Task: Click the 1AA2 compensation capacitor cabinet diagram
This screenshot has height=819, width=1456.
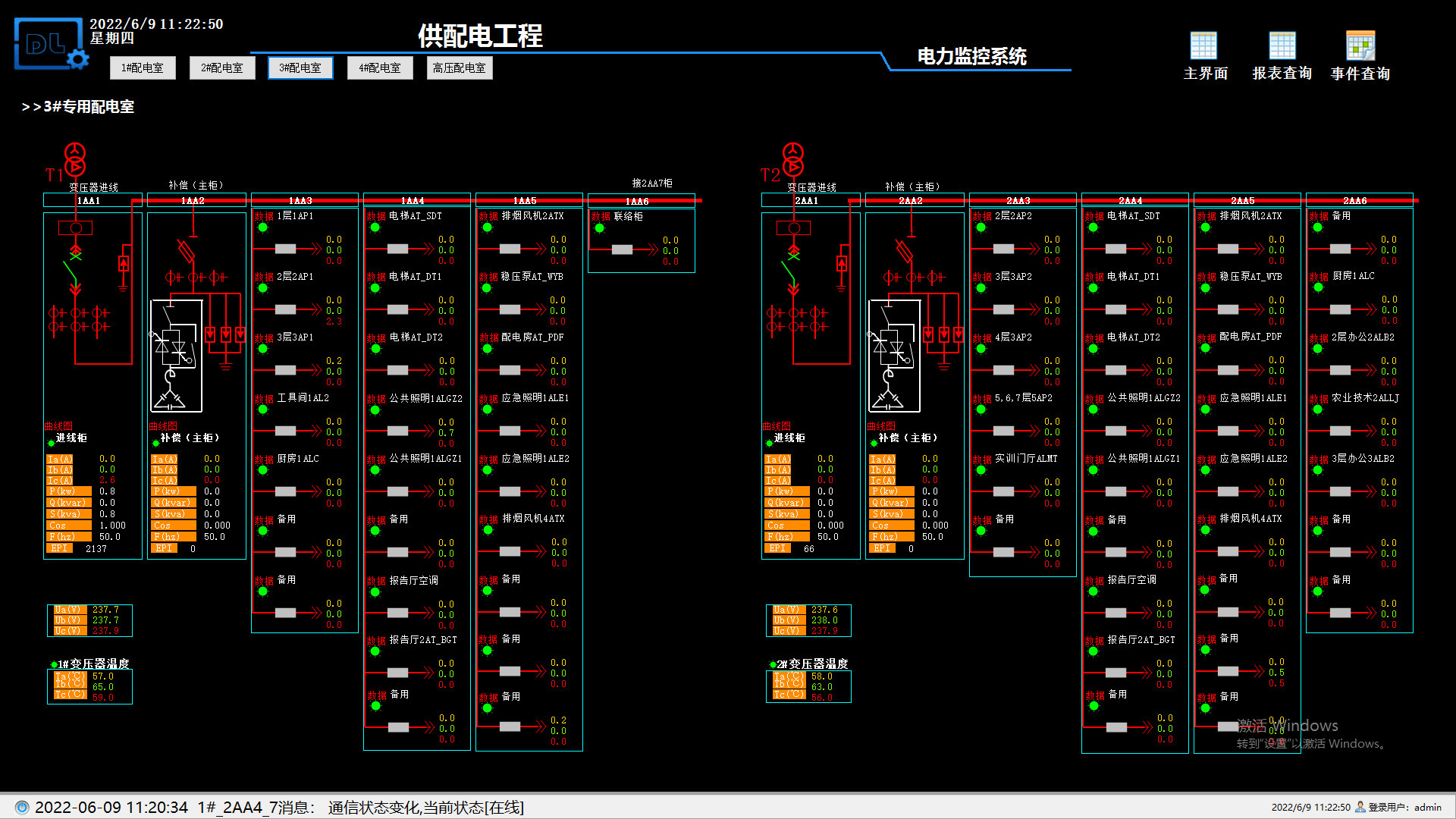Action: [177, 355]
